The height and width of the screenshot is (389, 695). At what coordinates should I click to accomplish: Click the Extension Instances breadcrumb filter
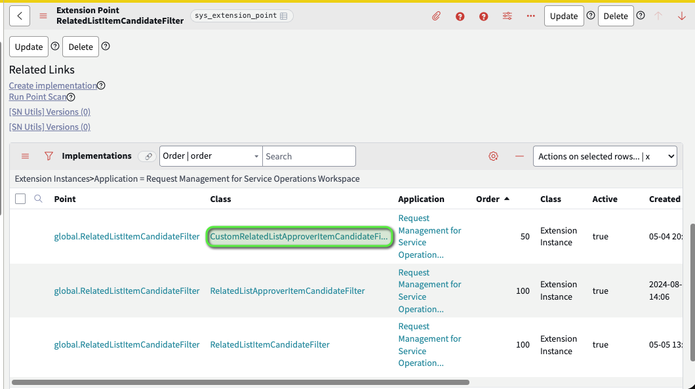pyautogui.click(x=52, y=179)
